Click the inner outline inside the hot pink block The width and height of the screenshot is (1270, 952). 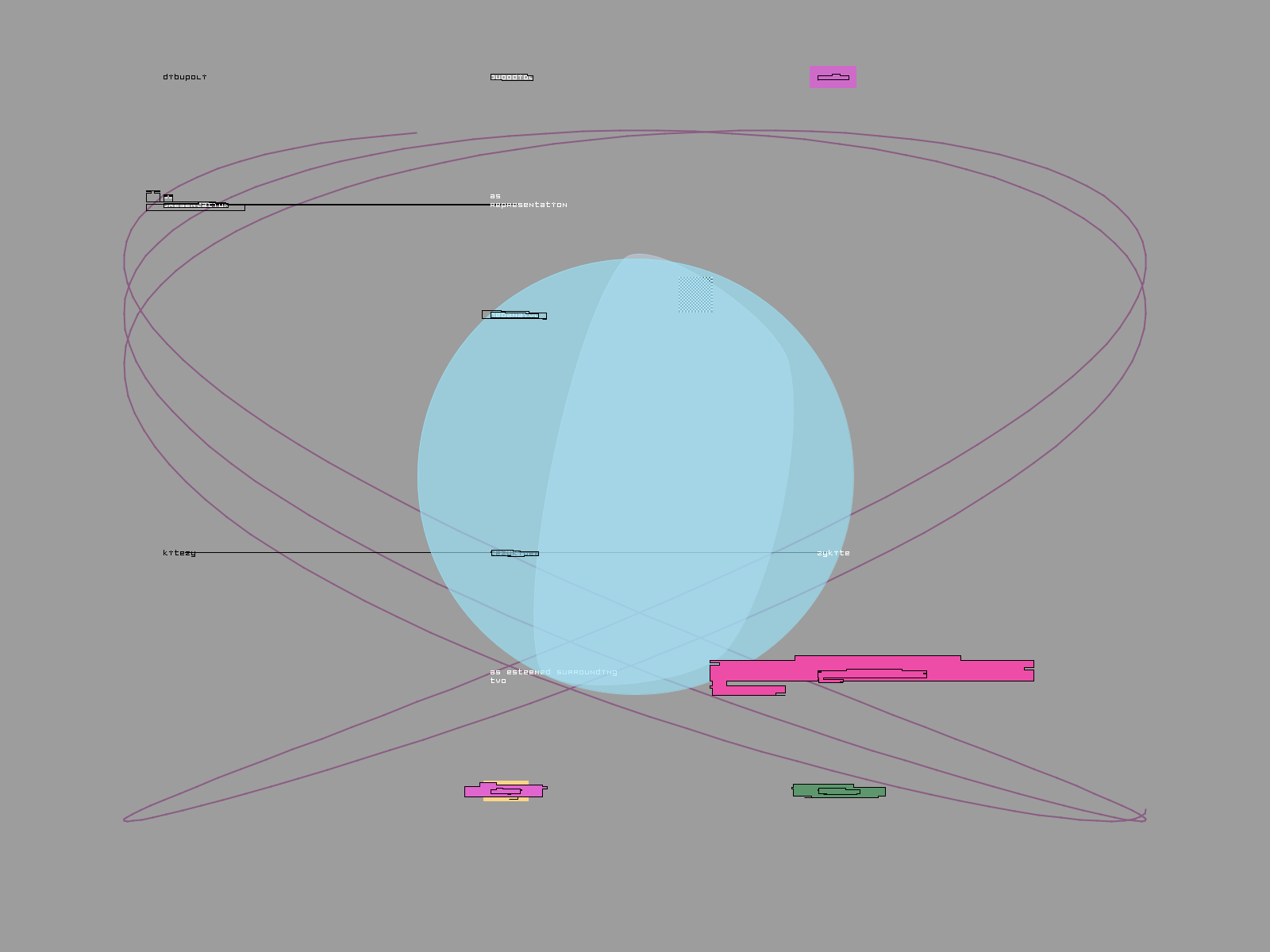(872, 675)
